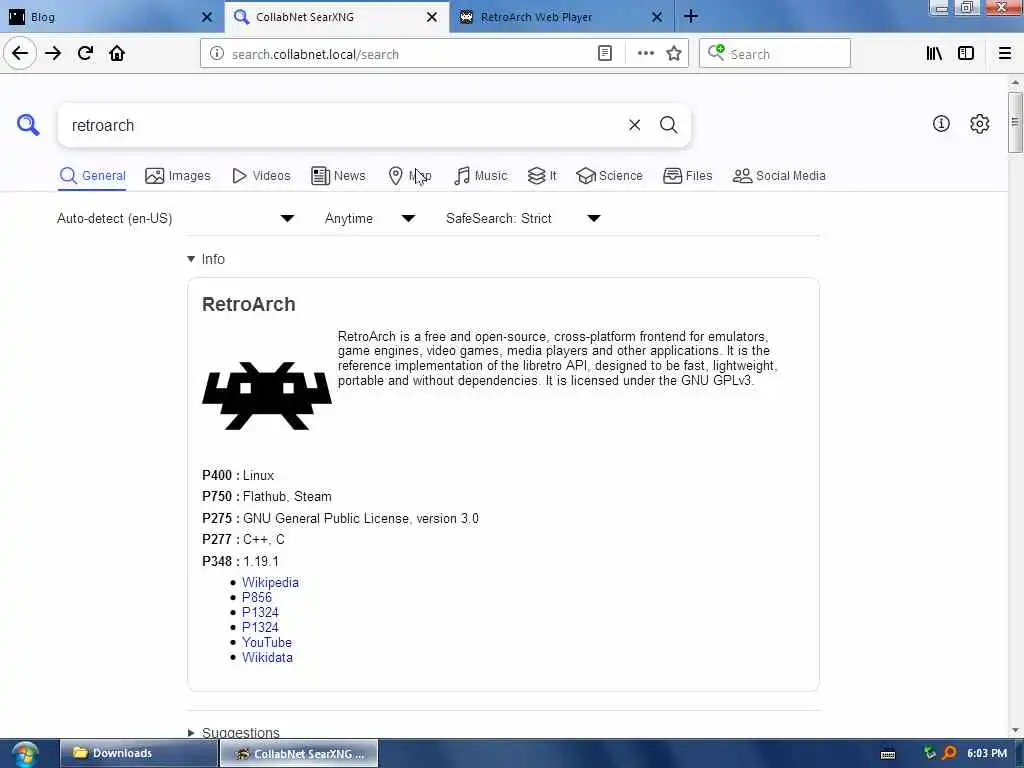Open the second P1324 link
The width and height of the screenshot is (1024, 768).
[260, 628]
